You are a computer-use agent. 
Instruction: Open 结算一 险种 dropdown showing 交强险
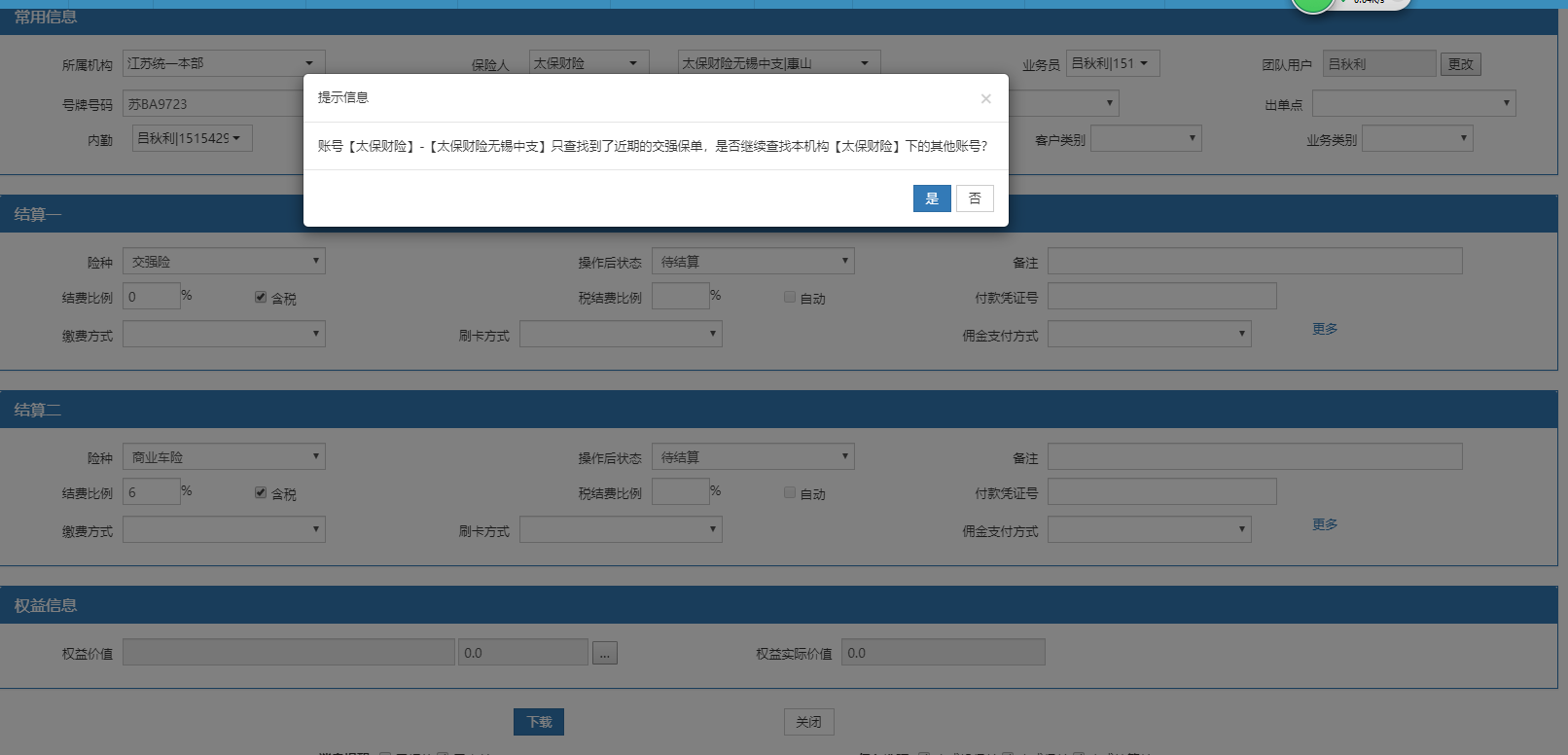[x=224, y=261]
